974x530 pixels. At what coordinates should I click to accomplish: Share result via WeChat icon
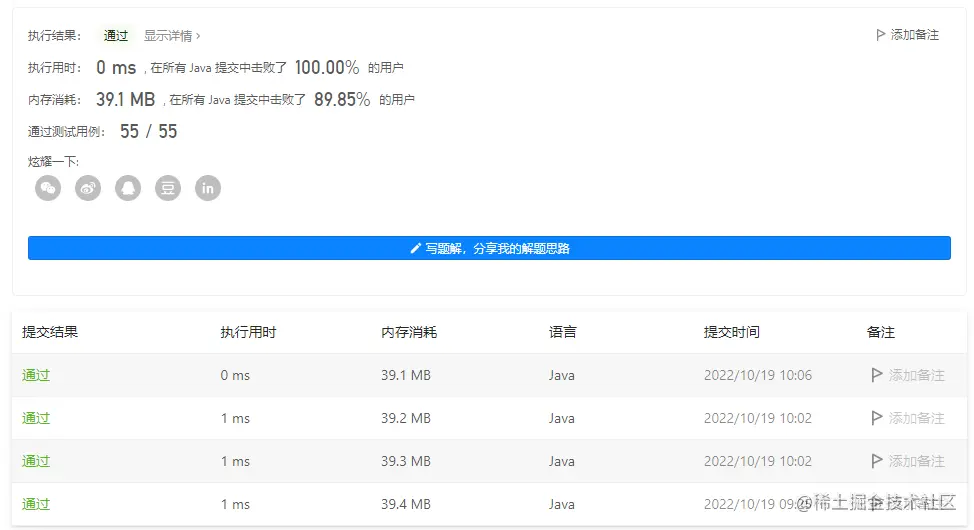coord(48,188)
